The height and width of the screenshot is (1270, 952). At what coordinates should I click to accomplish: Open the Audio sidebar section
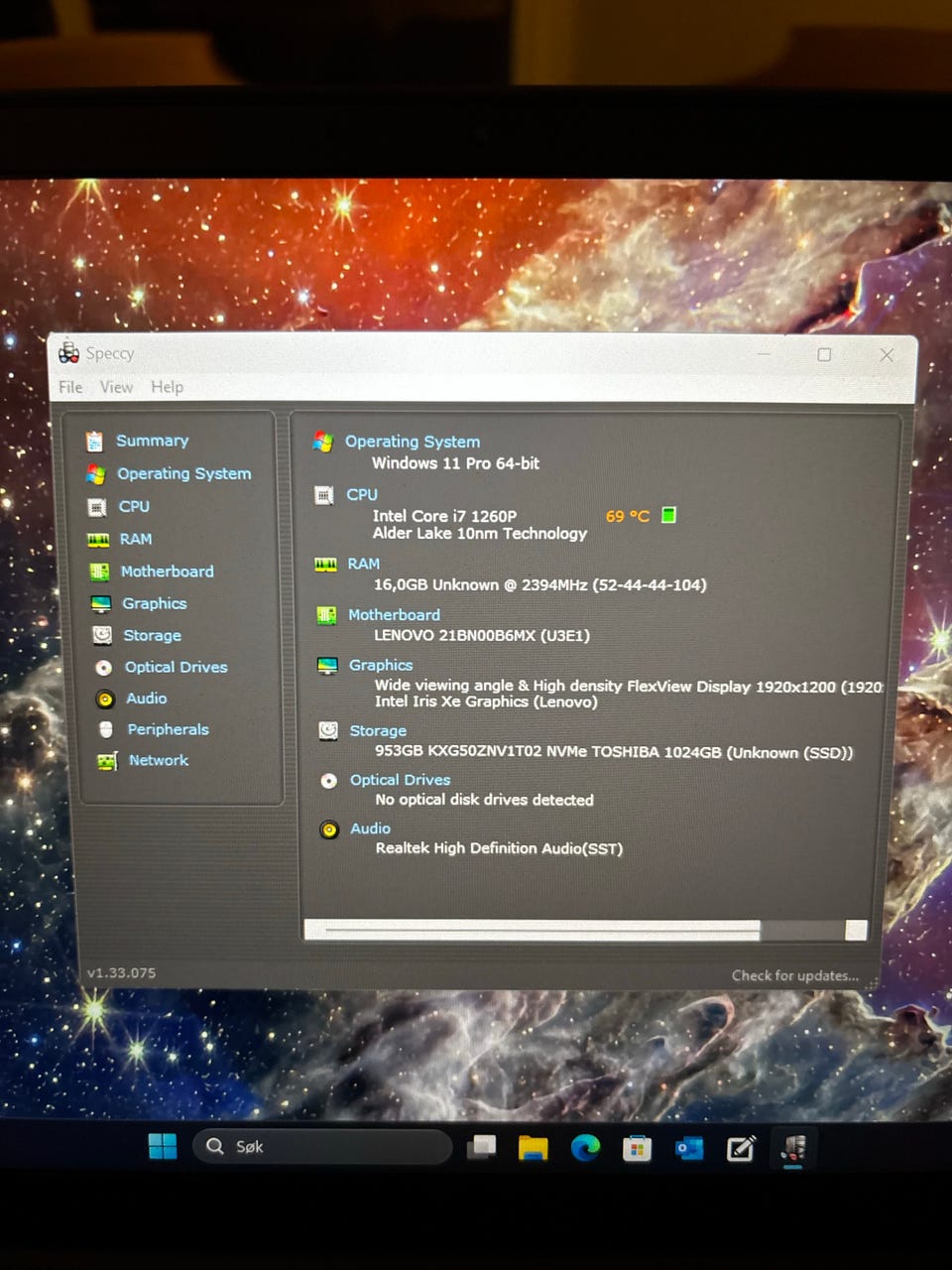pyautogui.click(x=146, y=698)
